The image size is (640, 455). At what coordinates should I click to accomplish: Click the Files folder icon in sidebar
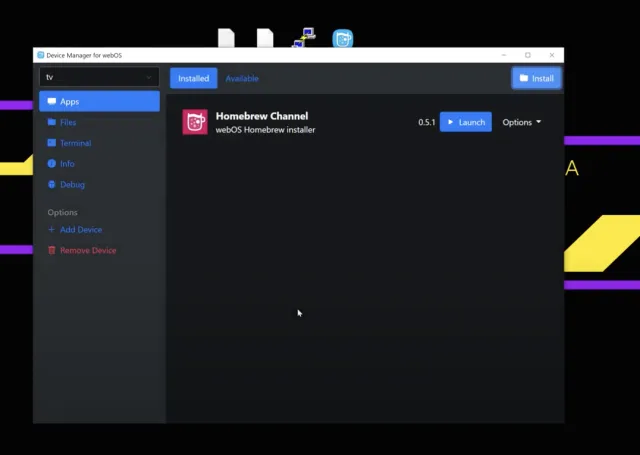51,122
